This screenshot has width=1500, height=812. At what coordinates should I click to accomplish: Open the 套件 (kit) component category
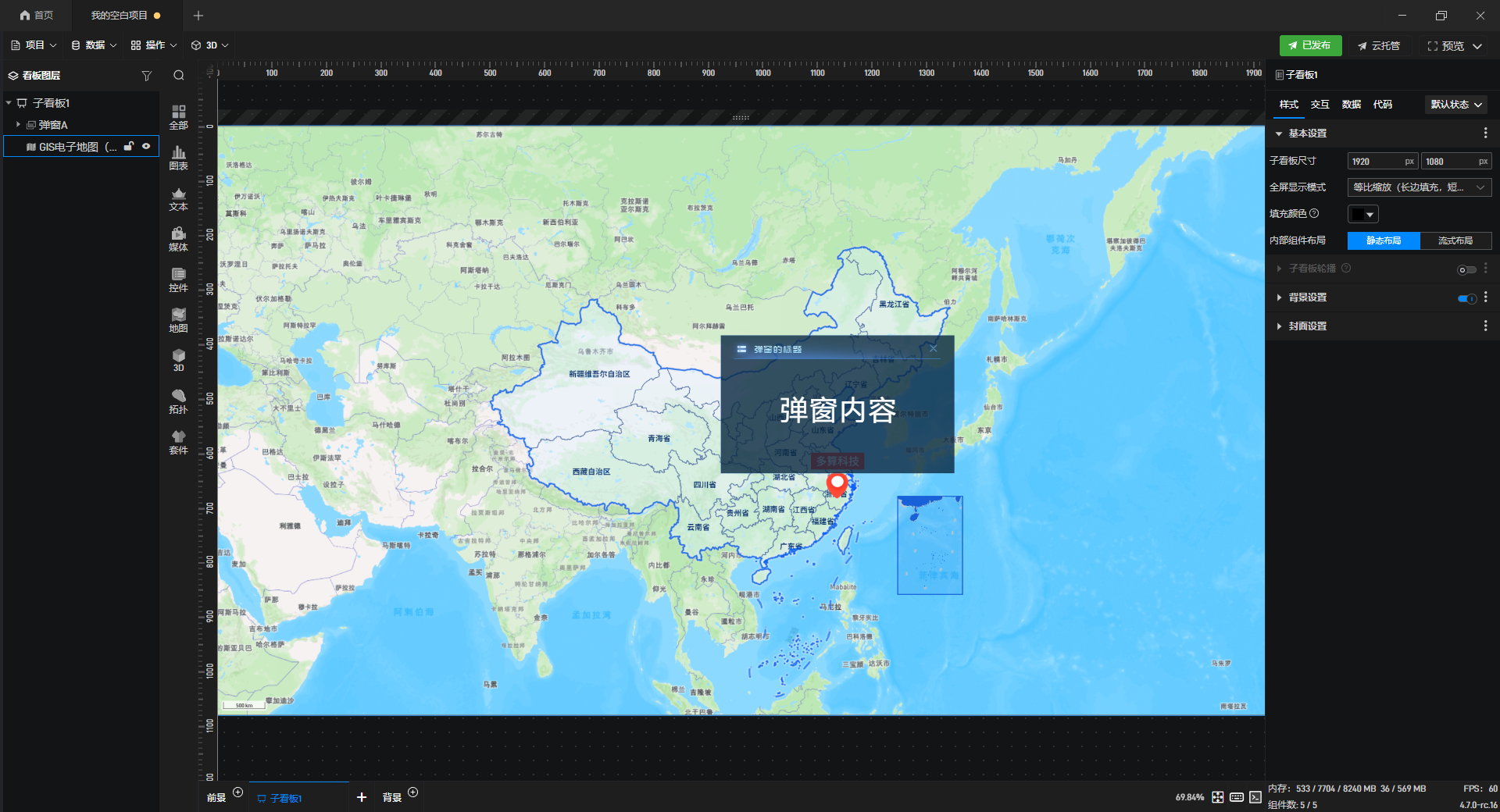[x=178, y=442]
